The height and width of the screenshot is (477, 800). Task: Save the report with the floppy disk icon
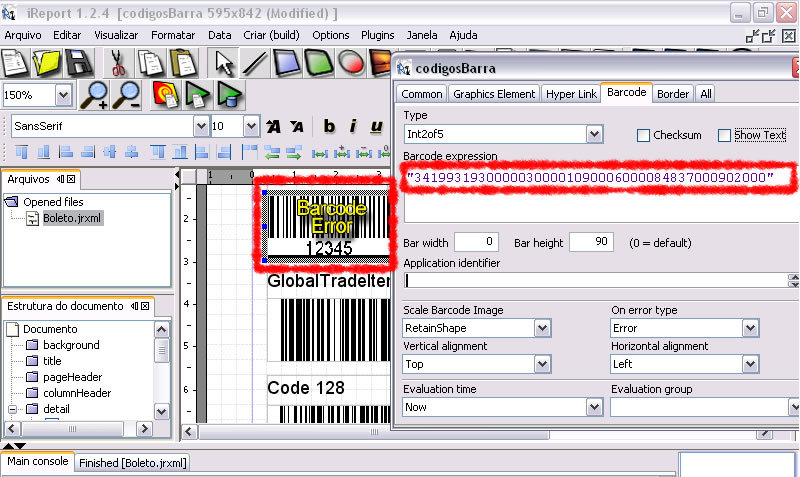click(78, 63)
